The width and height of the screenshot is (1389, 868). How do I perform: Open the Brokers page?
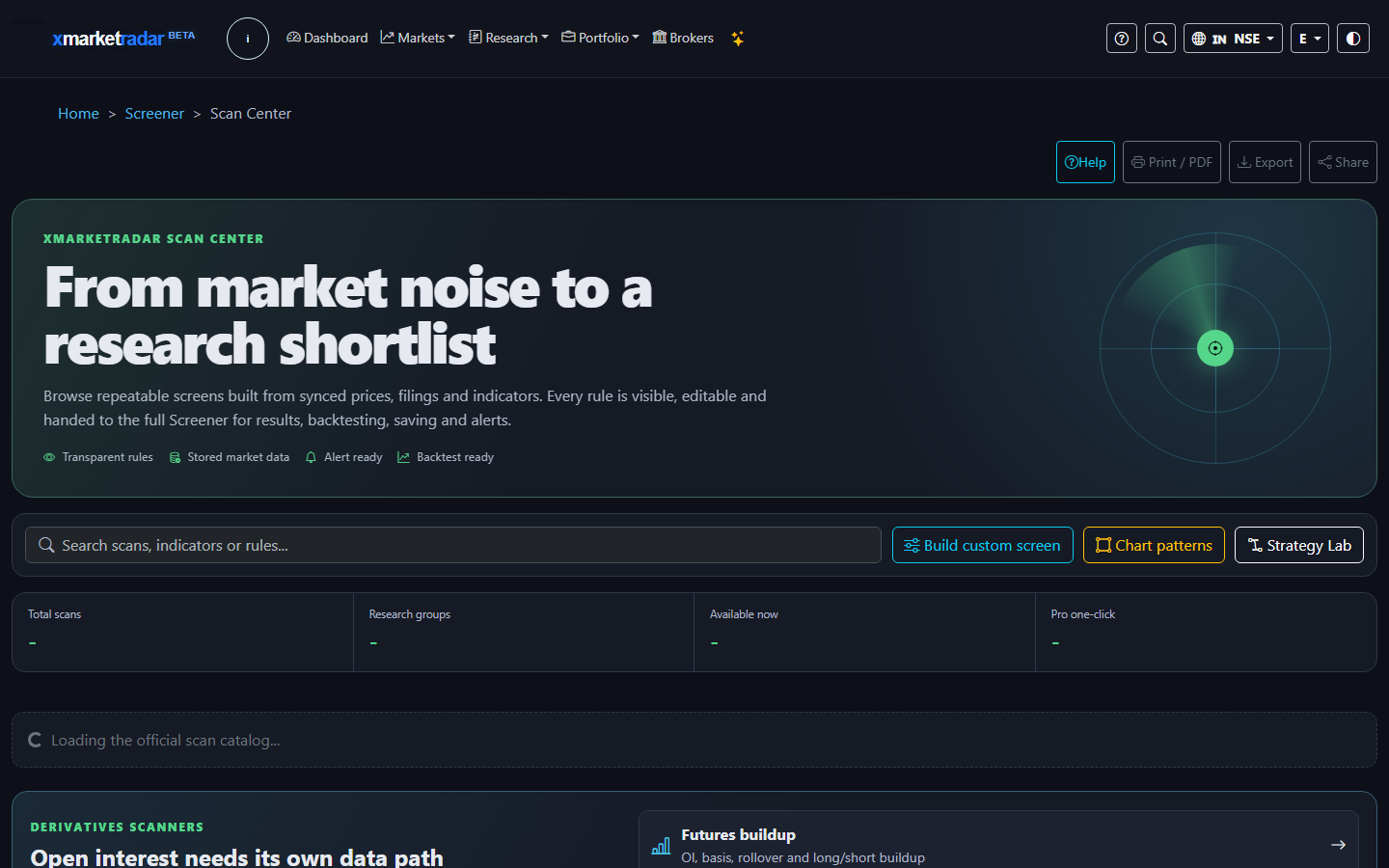coord(683,38)
